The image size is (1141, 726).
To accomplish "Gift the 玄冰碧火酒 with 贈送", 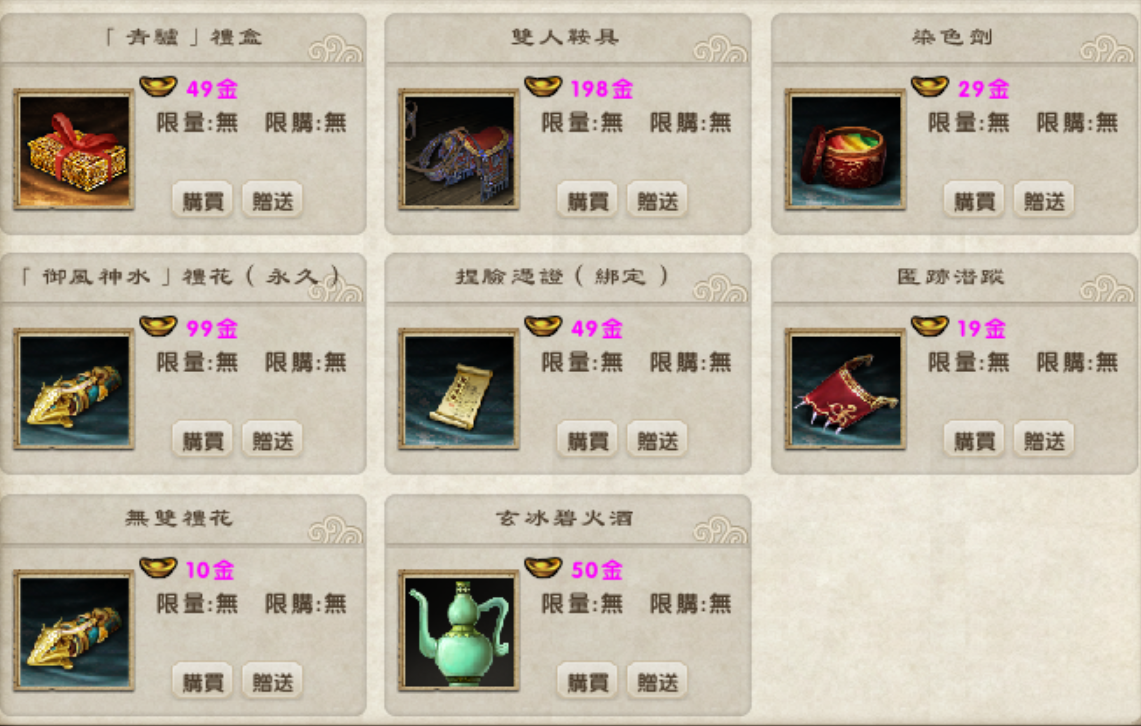I will (x=657, y=681).
